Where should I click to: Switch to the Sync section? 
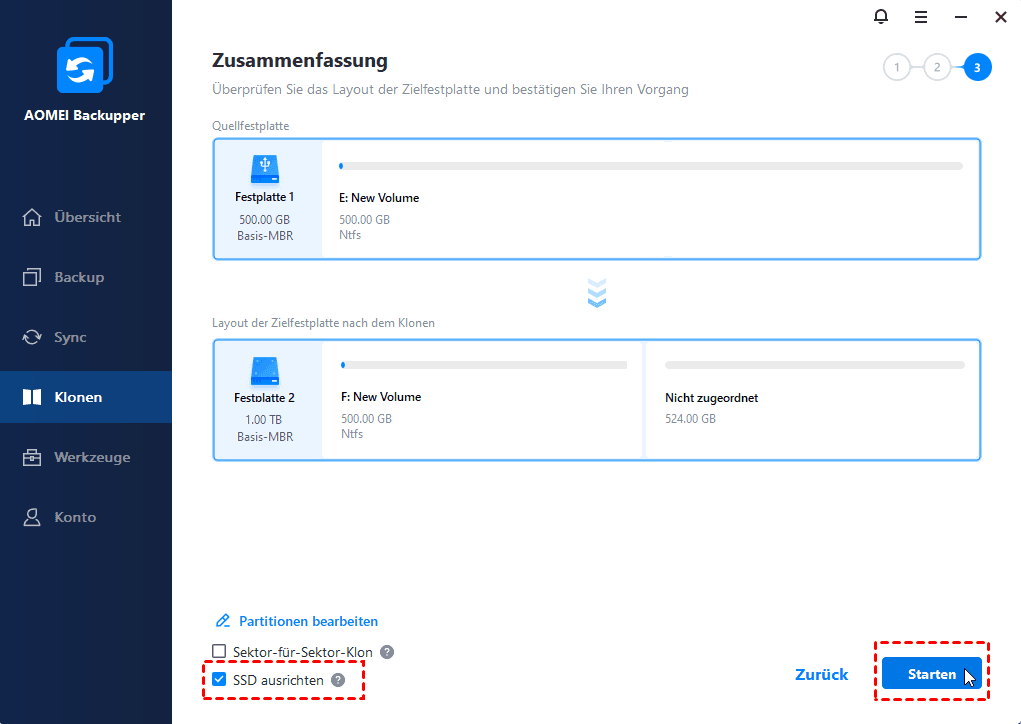tap(86, 337)
